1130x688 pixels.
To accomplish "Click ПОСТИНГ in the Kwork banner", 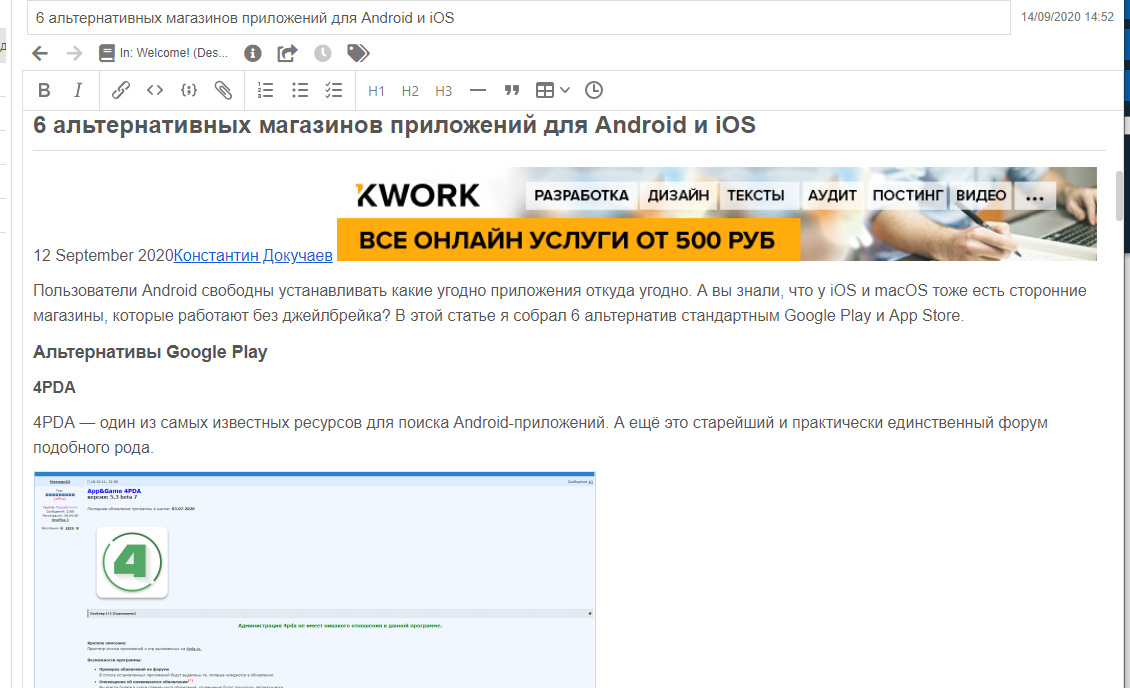I will pos(907,195).
